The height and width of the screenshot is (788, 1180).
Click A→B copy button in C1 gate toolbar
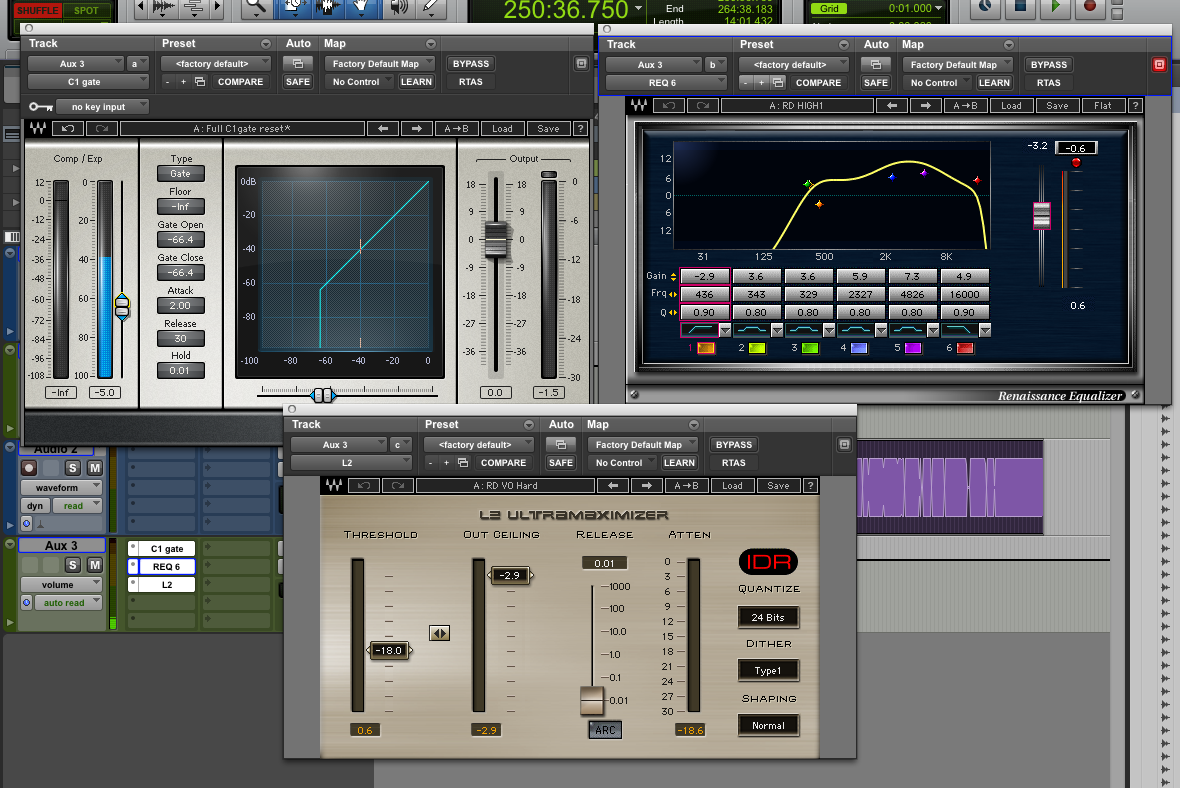(x=456, y=129)
